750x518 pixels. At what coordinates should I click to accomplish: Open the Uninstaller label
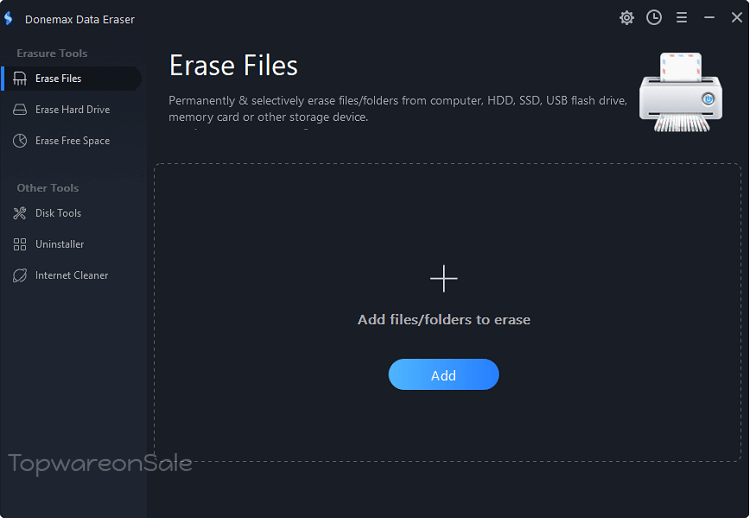(x=59, y=244)
